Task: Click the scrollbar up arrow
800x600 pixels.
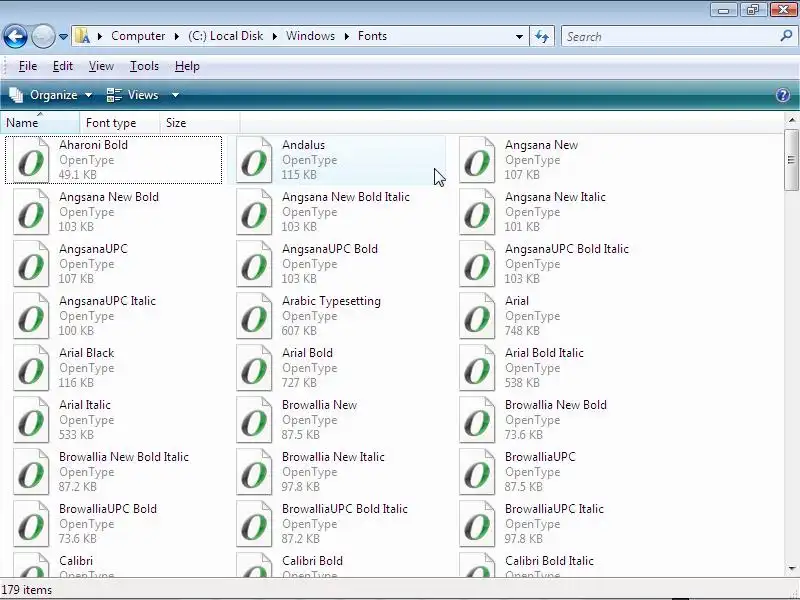Action: (x=791, y=120)
